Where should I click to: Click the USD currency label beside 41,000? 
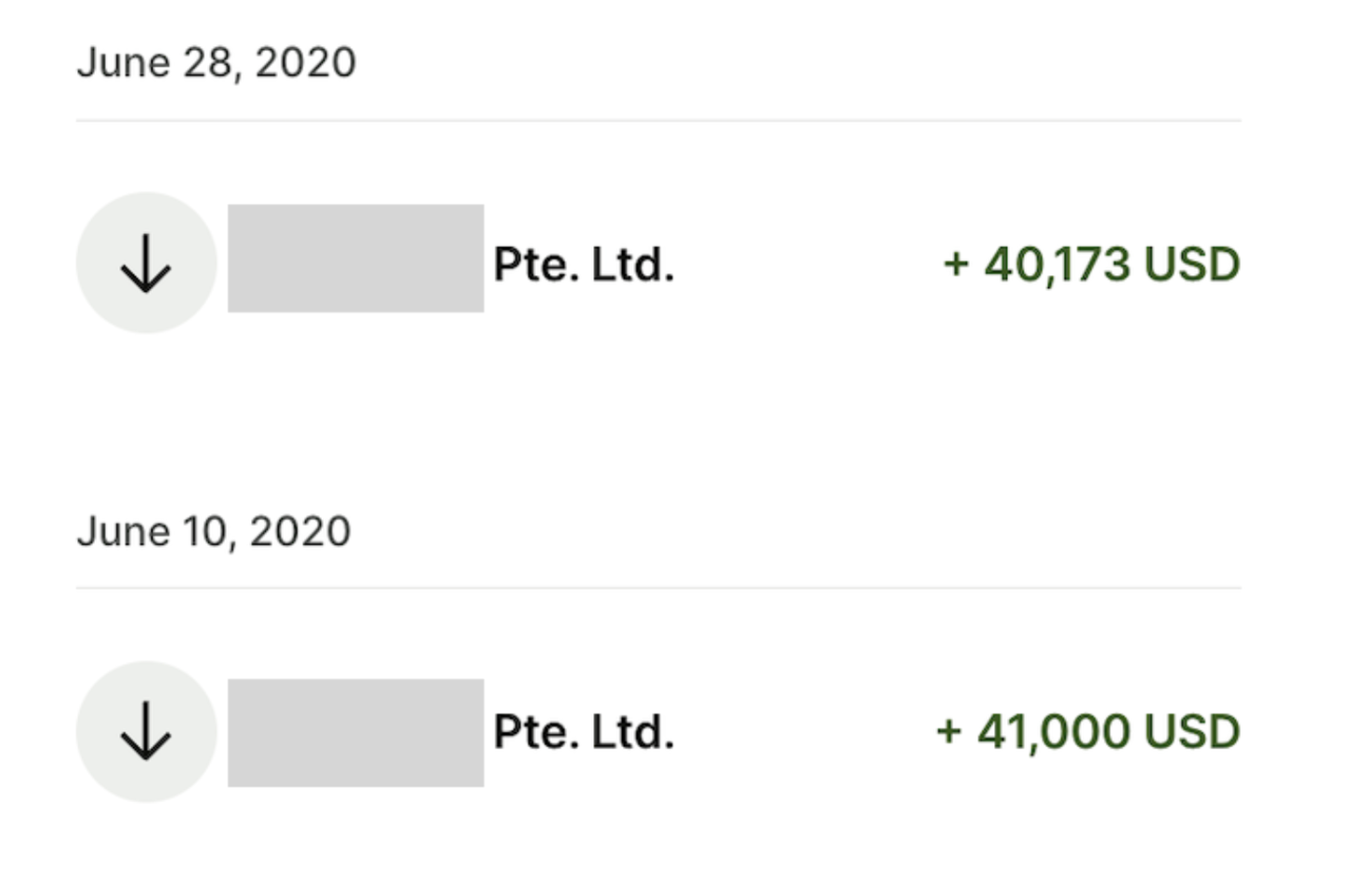(x=1192, y=731)
